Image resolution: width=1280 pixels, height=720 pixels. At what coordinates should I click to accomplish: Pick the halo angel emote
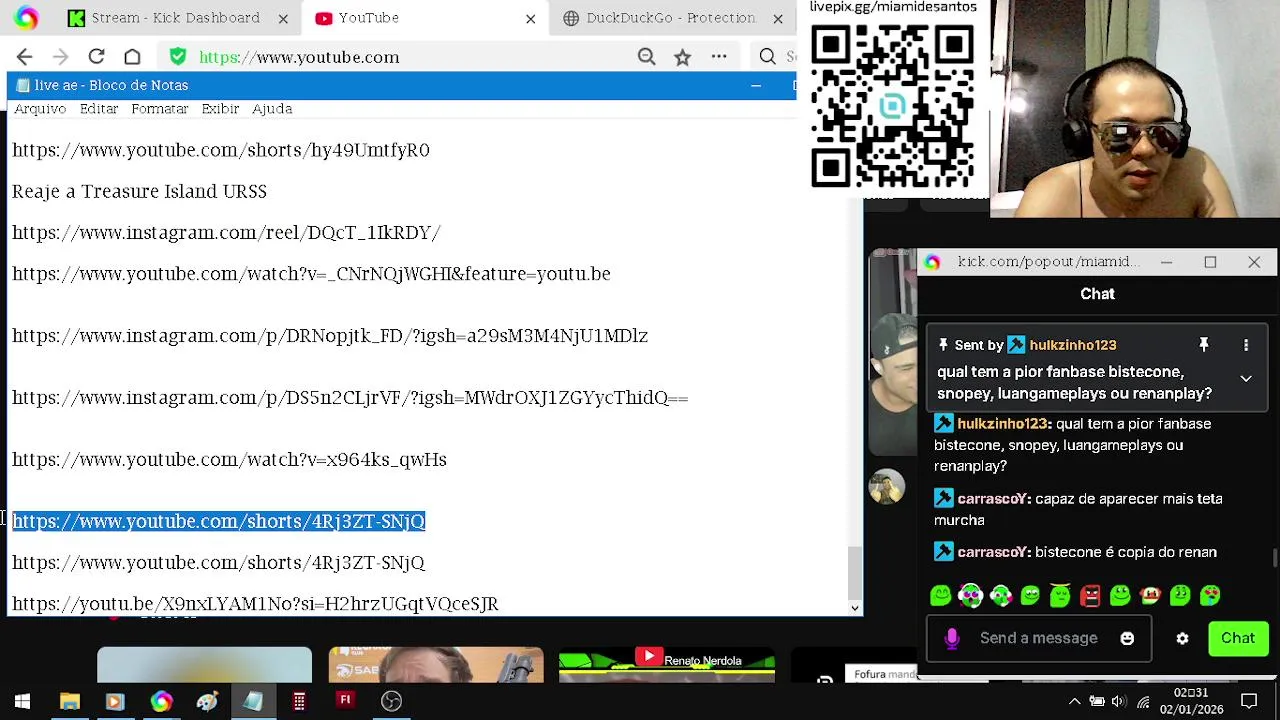1060,596
